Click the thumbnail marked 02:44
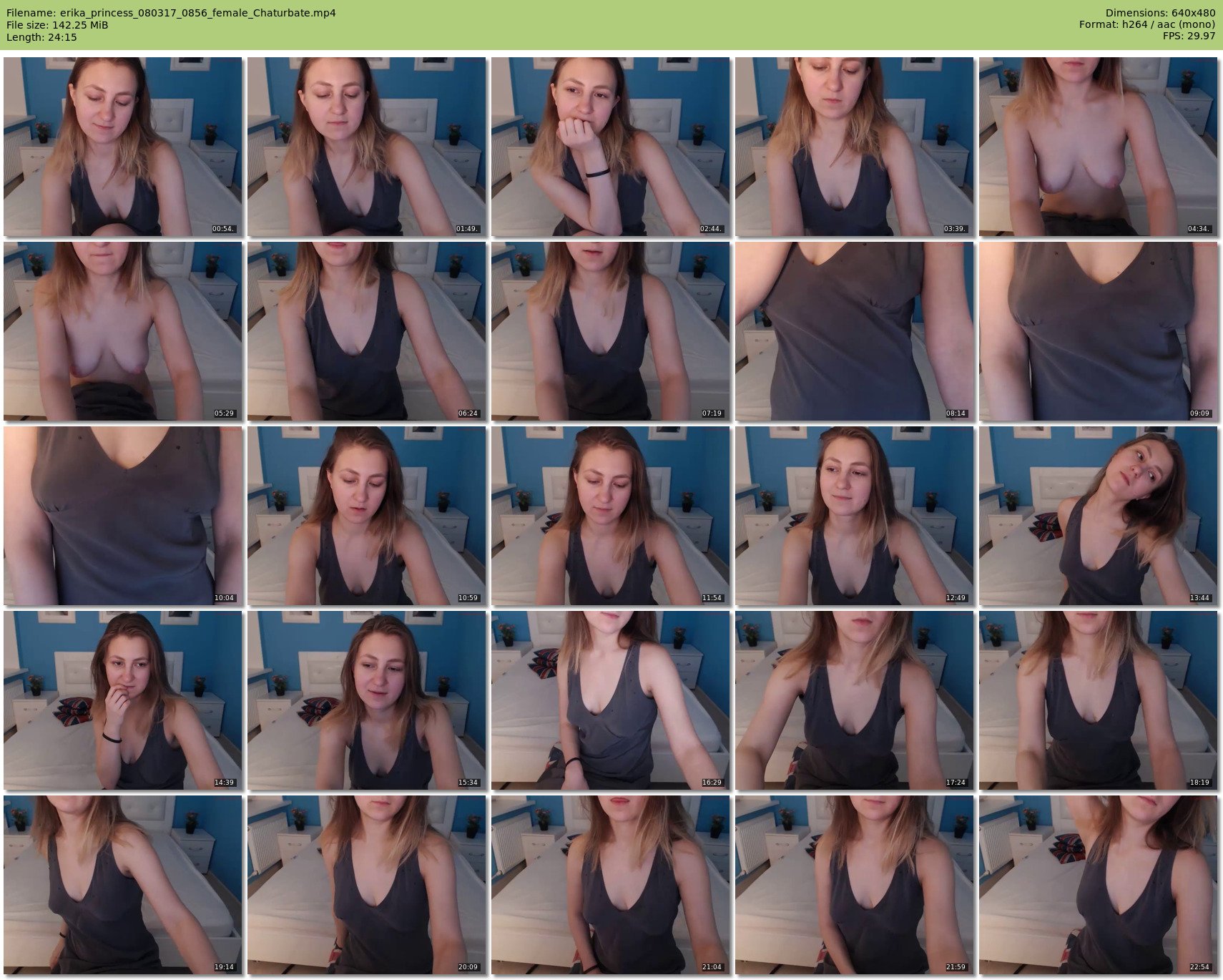Viewport: 1223px width, 980px height. pos(611,147)
